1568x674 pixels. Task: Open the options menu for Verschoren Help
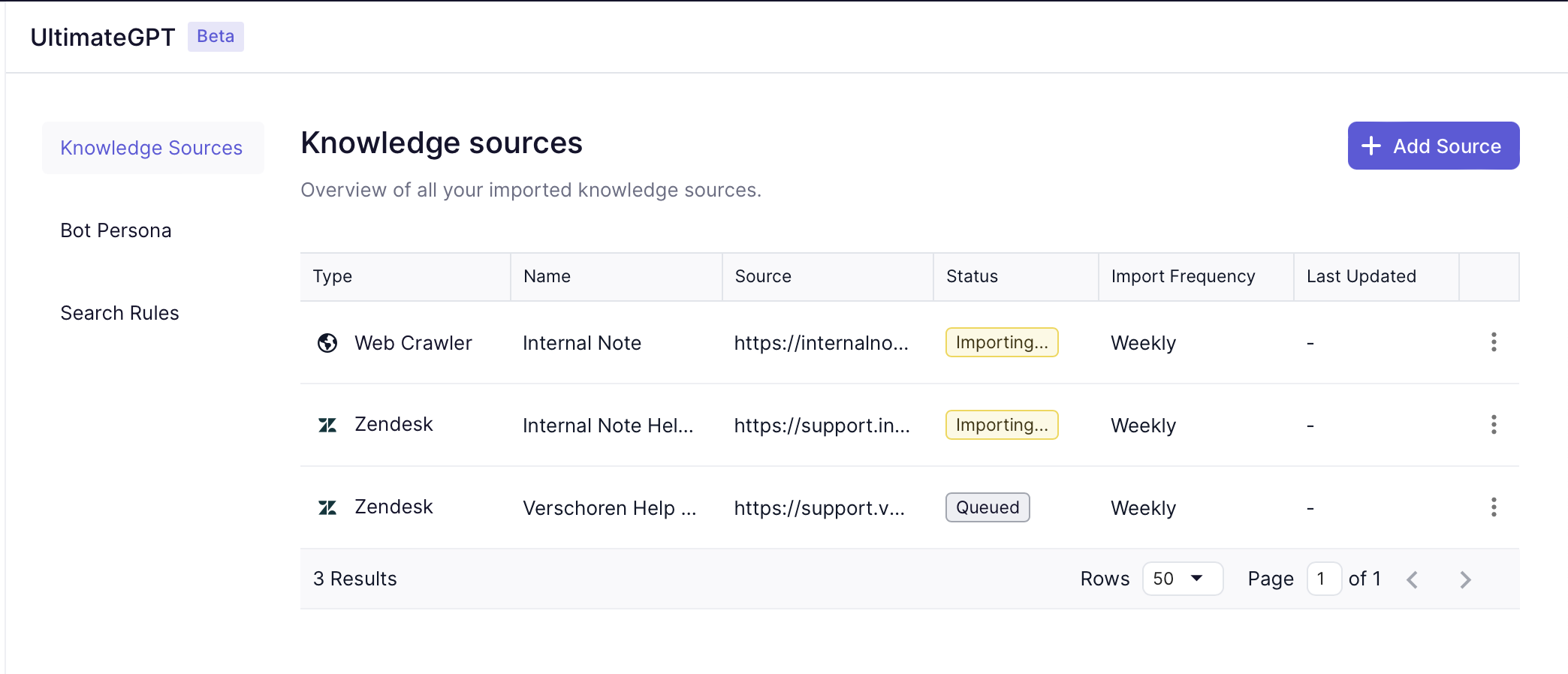click(x=1494, y=507)
